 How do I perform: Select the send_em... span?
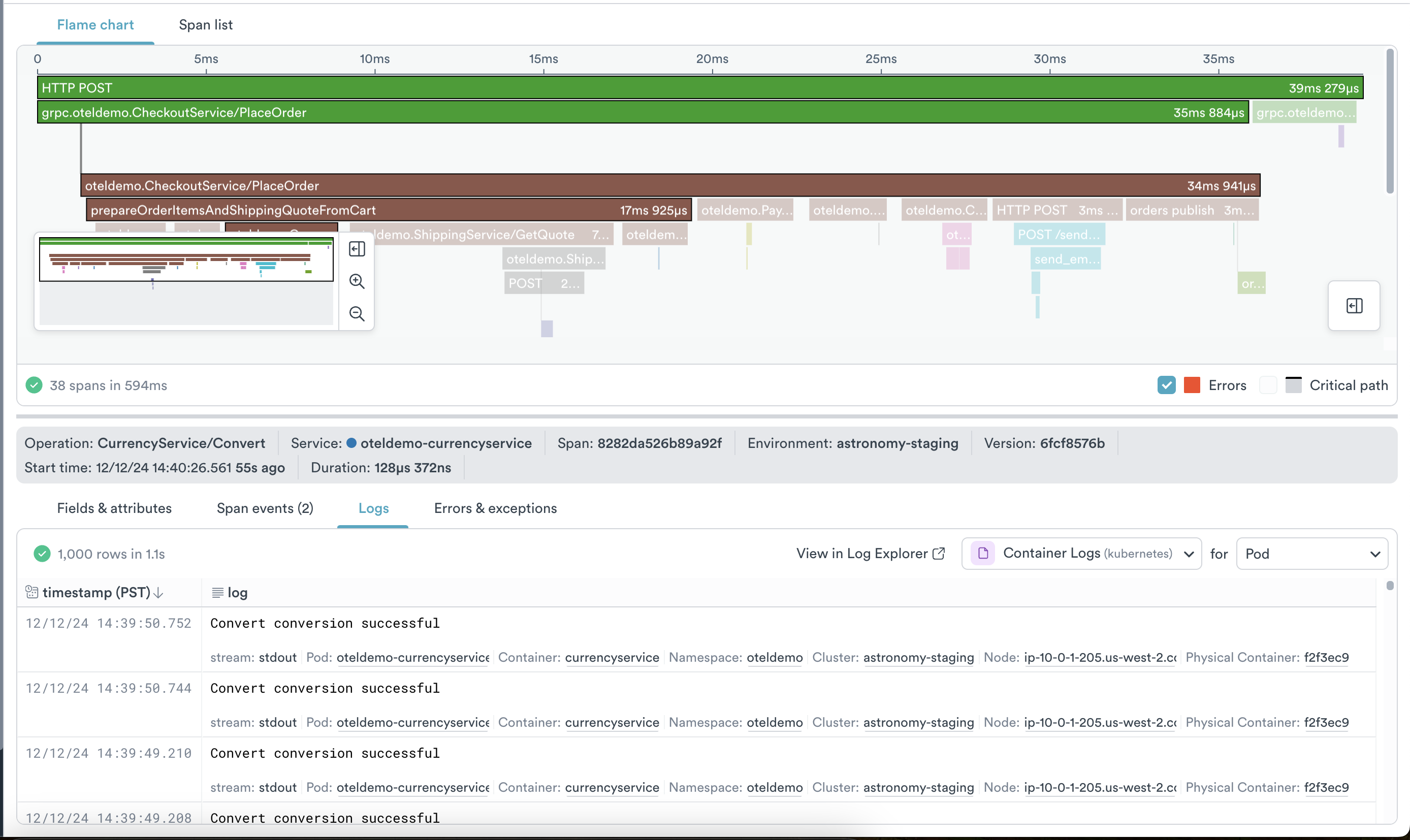(1065, 259)
